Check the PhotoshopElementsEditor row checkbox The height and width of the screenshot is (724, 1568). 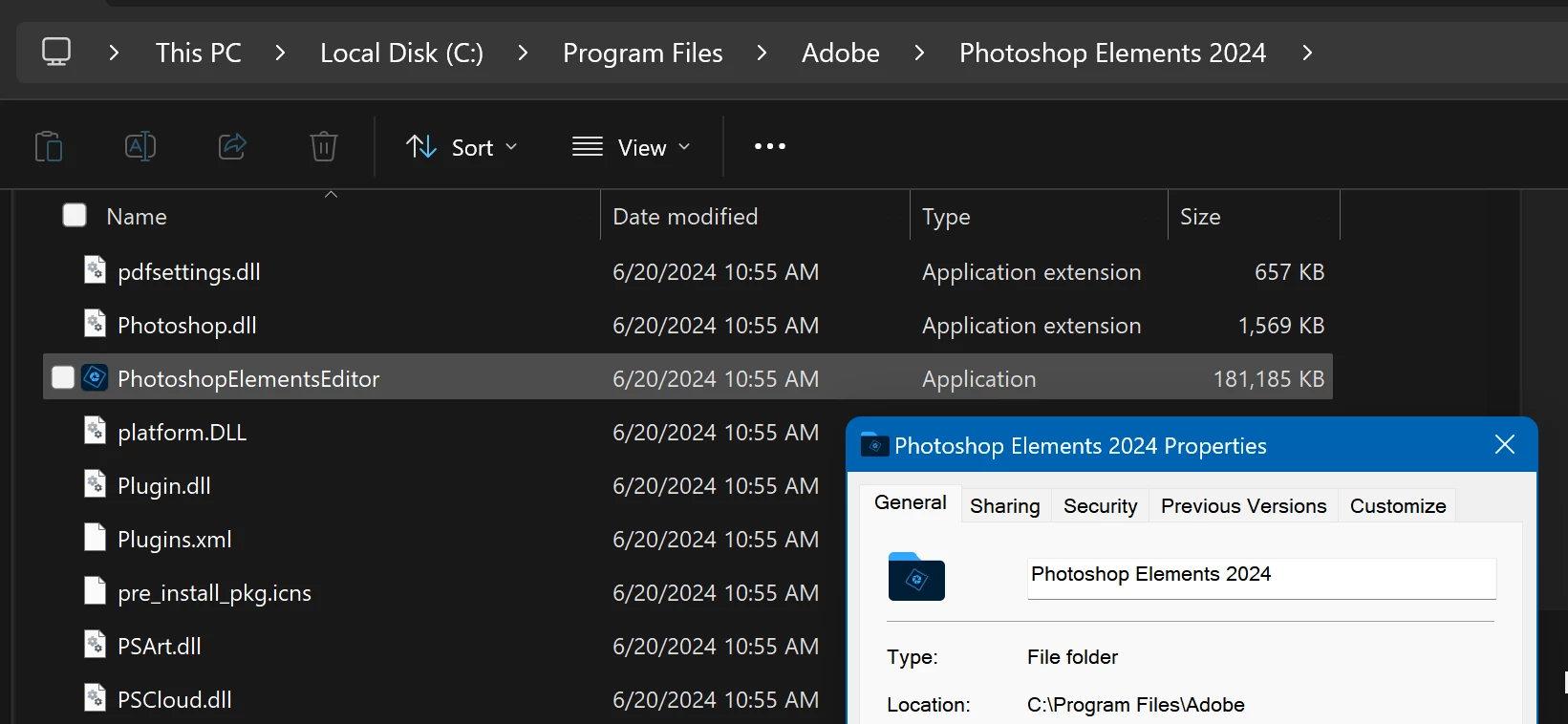pos(63,378)
